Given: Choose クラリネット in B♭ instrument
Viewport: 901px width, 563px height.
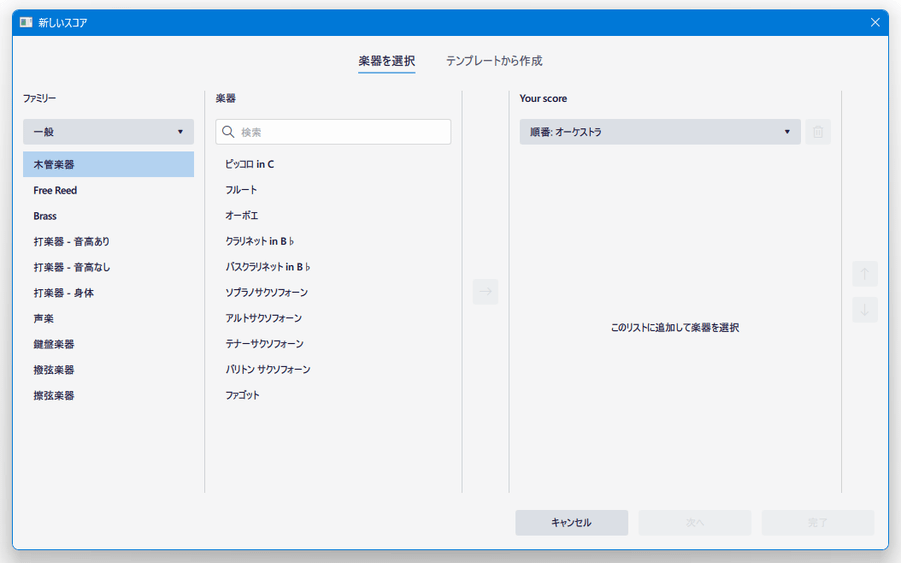Looking at the screenshot, I should click(x=333, y=241).
